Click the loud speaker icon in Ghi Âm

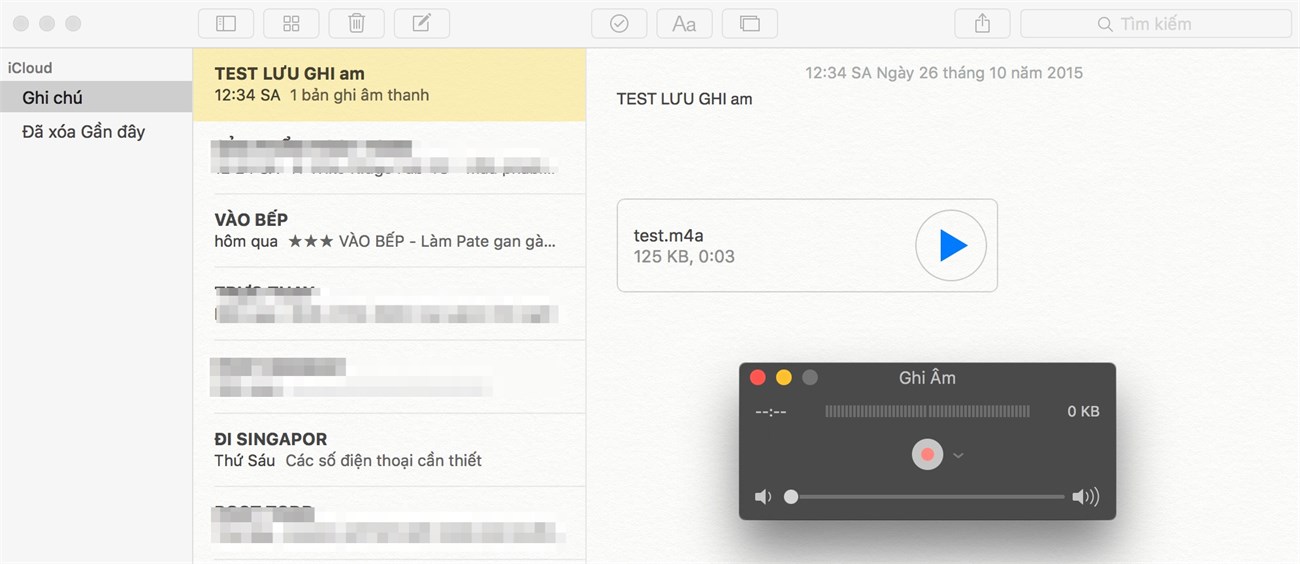tap(1085, 496)
